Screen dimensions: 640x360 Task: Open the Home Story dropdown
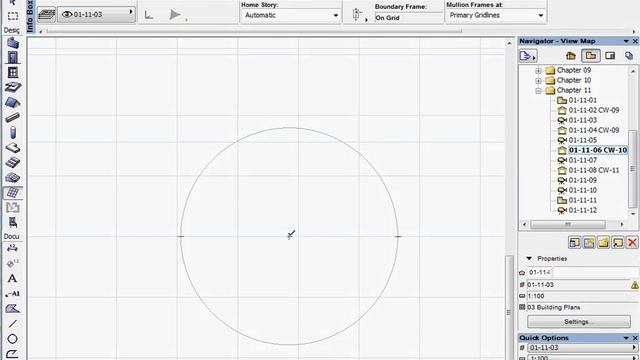[291, 16]
